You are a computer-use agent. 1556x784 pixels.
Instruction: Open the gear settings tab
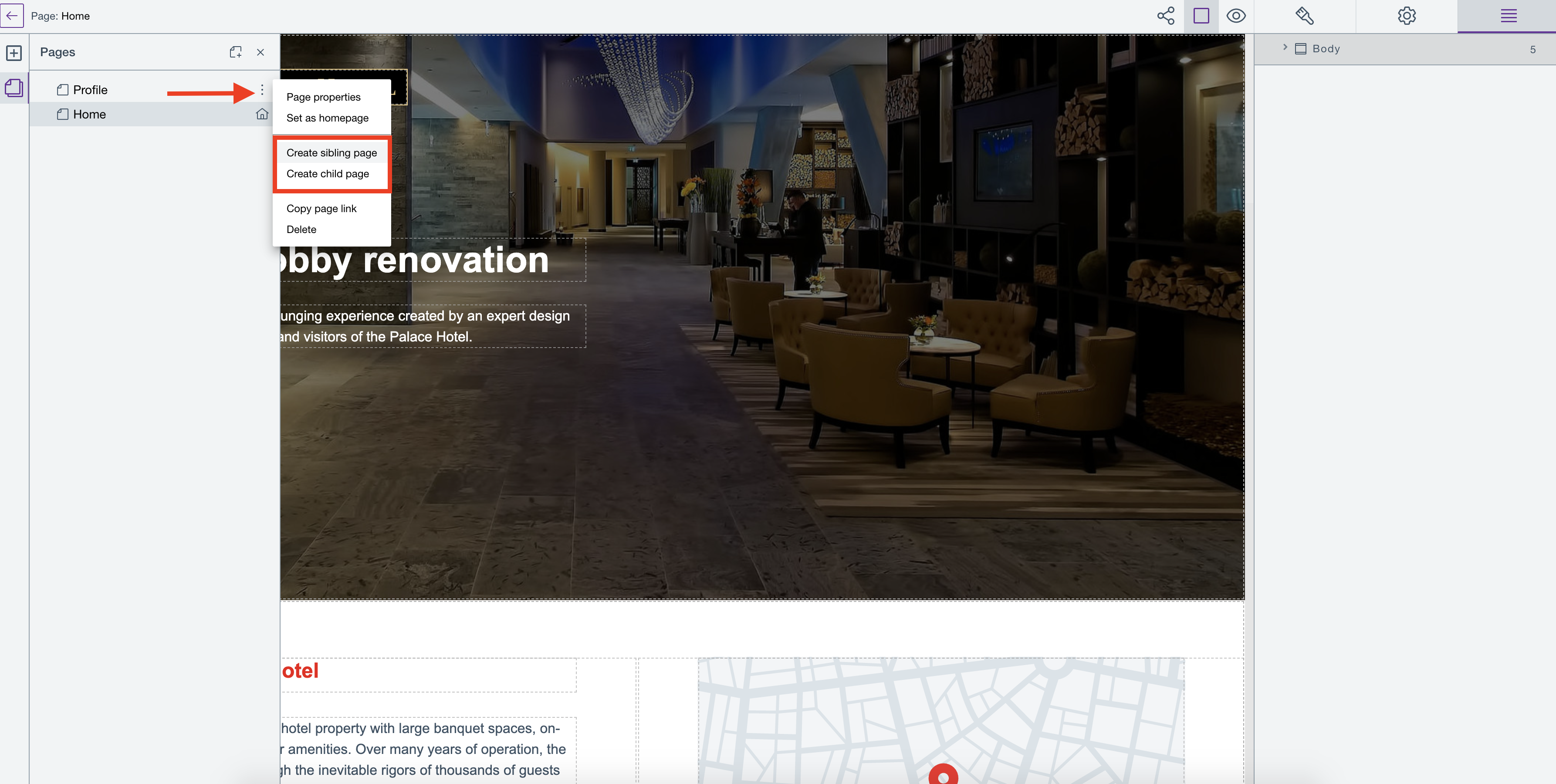coord(1406,16)
